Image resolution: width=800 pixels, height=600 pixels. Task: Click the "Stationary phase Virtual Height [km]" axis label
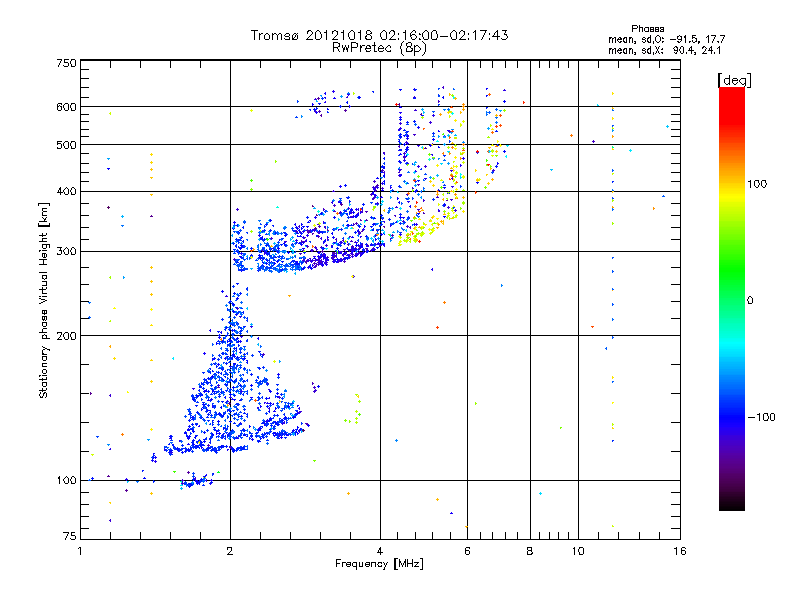pos(44,301)
